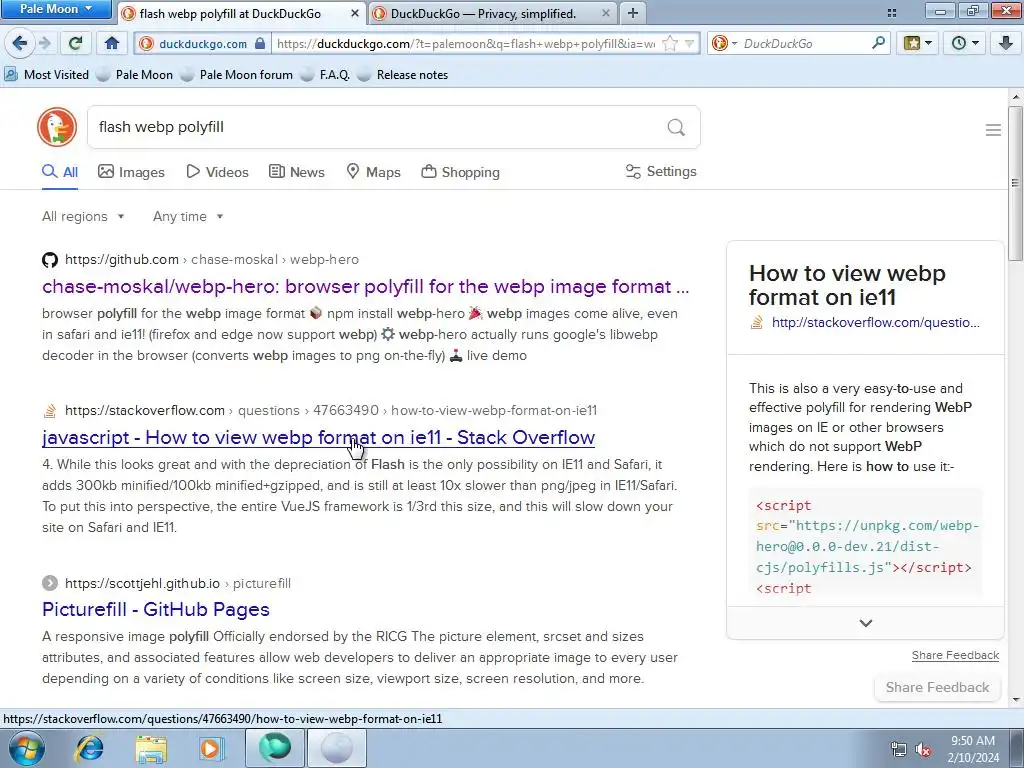1024x768 pixels.
Task: Open Windows Media Player from taskbar
Action: click(x=211, y=748)
